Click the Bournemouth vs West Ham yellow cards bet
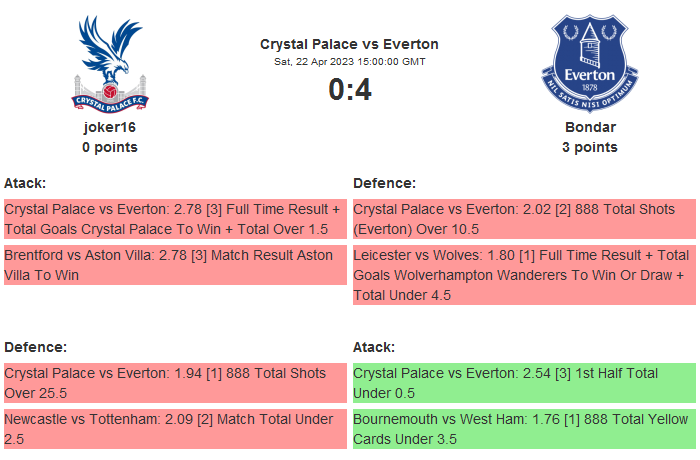Screen dimensions: 700x460 click(x=524, y=429)
